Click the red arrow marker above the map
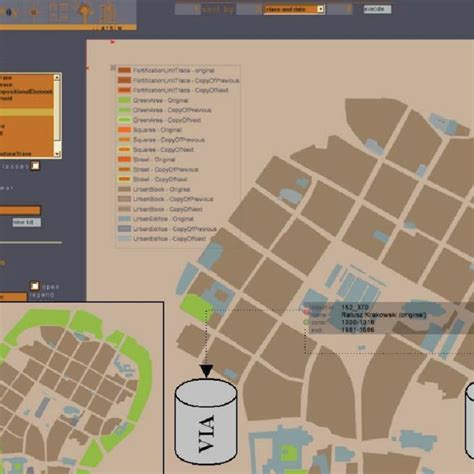The height and width of the screenshot is (474, 474). click(x=113, y=42)
